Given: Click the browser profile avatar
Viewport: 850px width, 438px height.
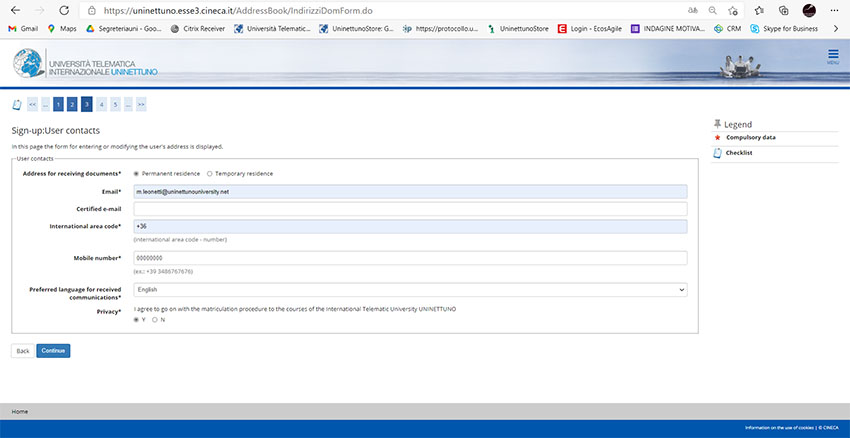Looking at the screenshot, I should [808, 10].
